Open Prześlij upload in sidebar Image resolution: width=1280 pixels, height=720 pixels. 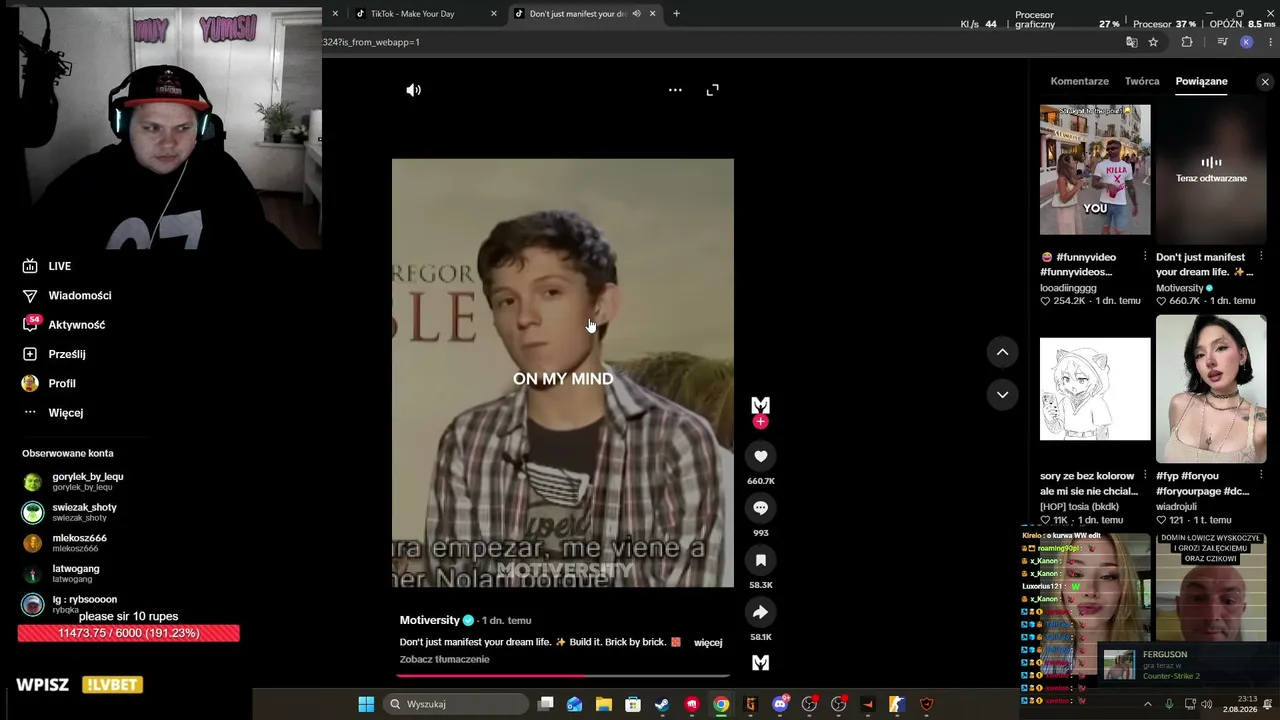(67, 354)
